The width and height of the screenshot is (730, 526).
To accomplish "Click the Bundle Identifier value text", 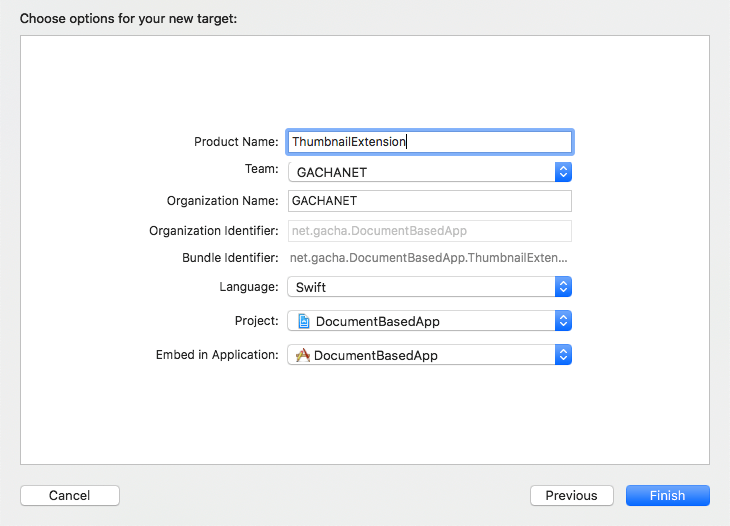I will pos(428,258).
